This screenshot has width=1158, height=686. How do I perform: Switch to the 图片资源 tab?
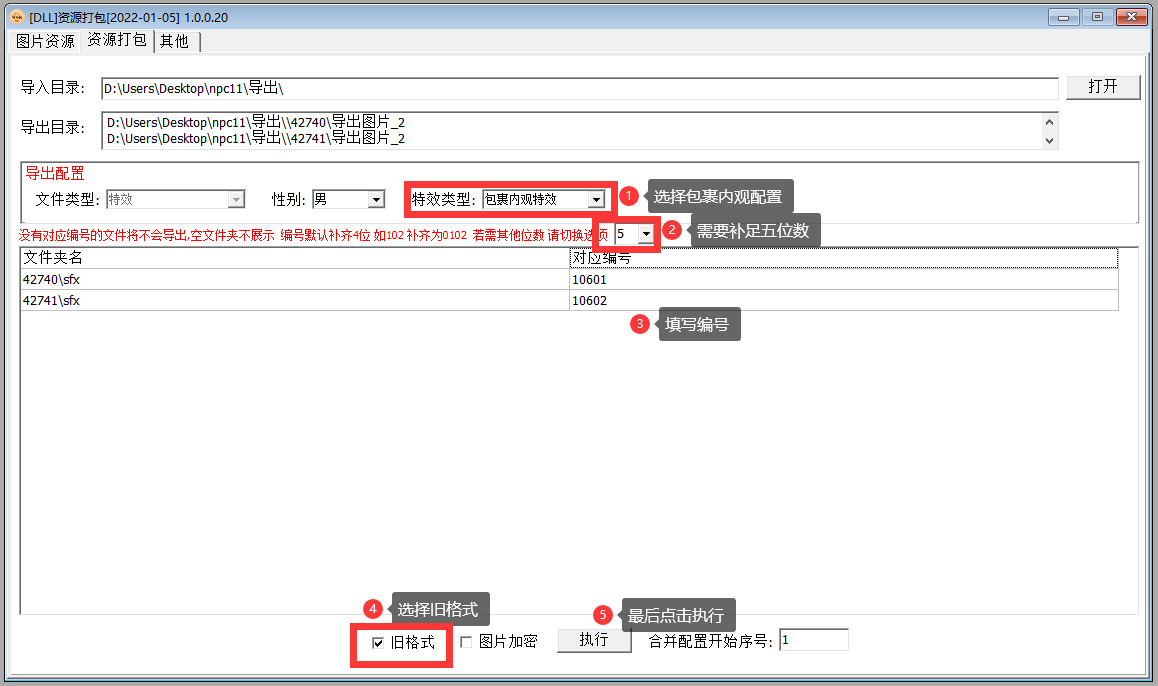(45, 41)
